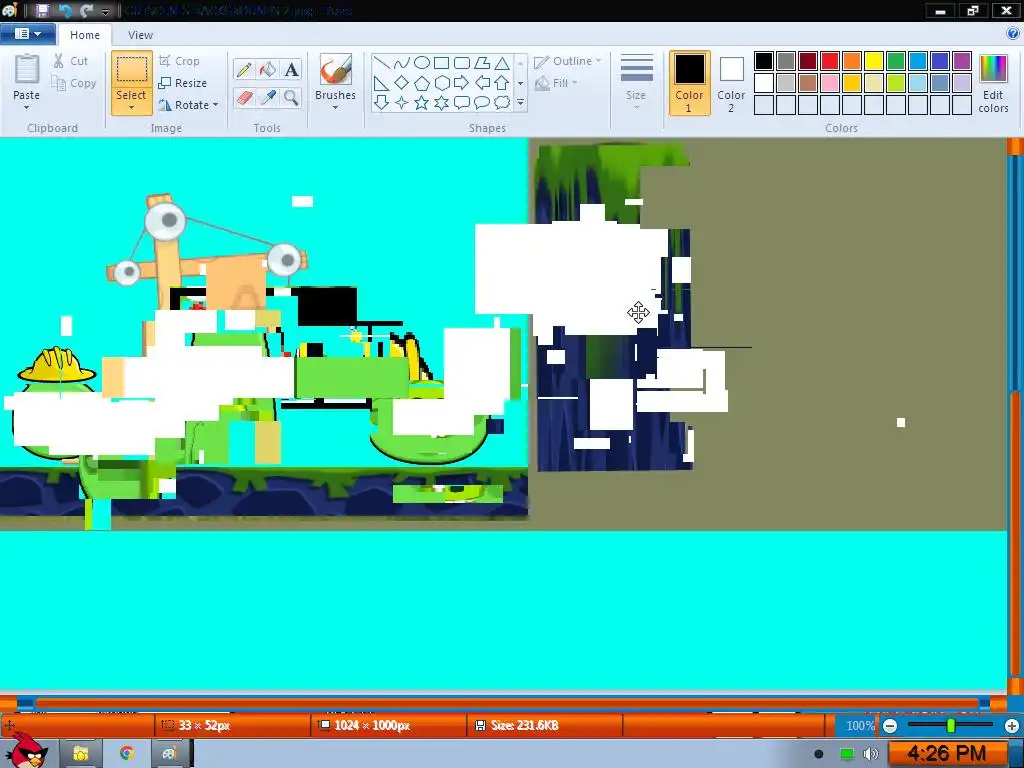Select the Fill with color bucket tool
Screen dimensions: 1024x768
click(267, 70)
